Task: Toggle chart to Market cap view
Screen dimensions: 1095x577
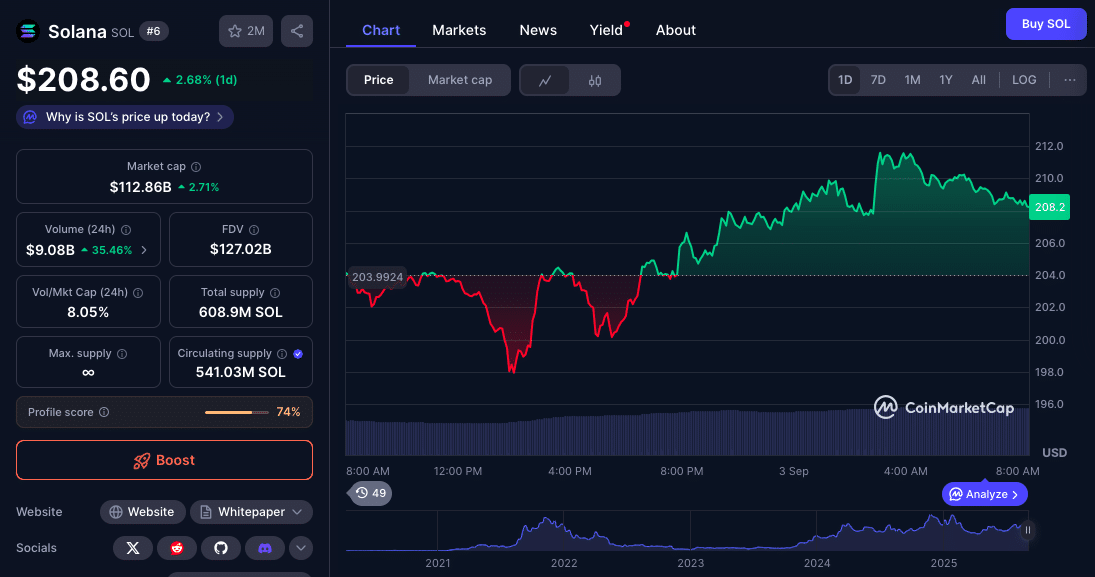Action: pos(460,80)
